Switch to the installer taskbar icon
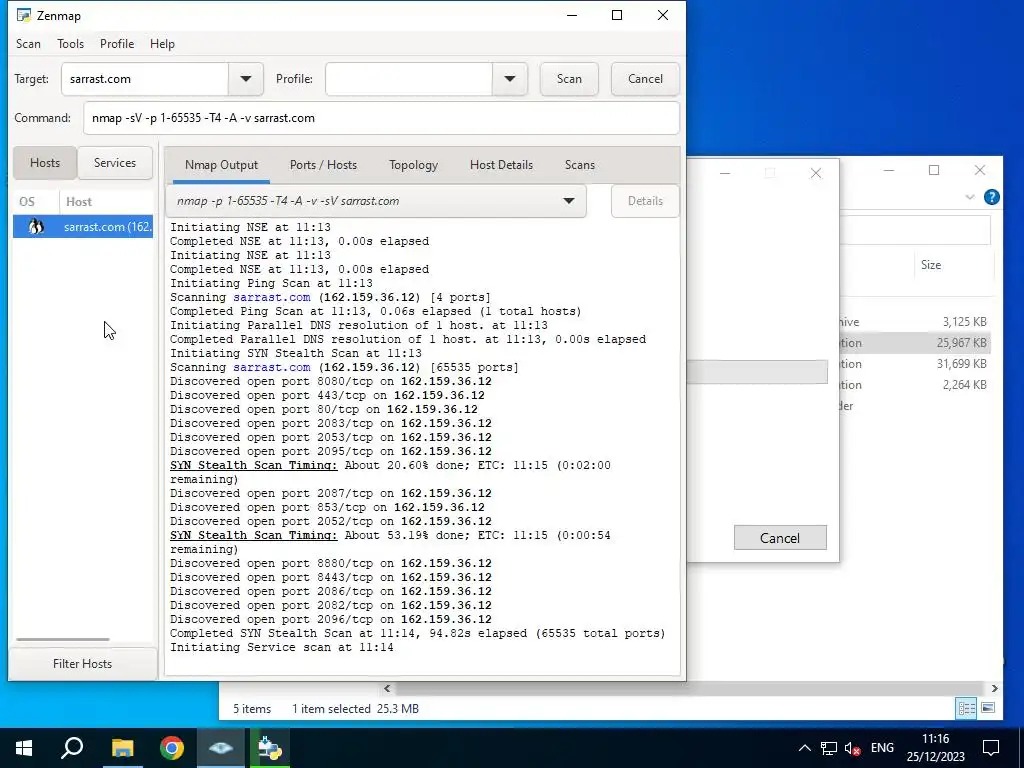Viewport: 1024px width, 768px height. click(270, 748)
